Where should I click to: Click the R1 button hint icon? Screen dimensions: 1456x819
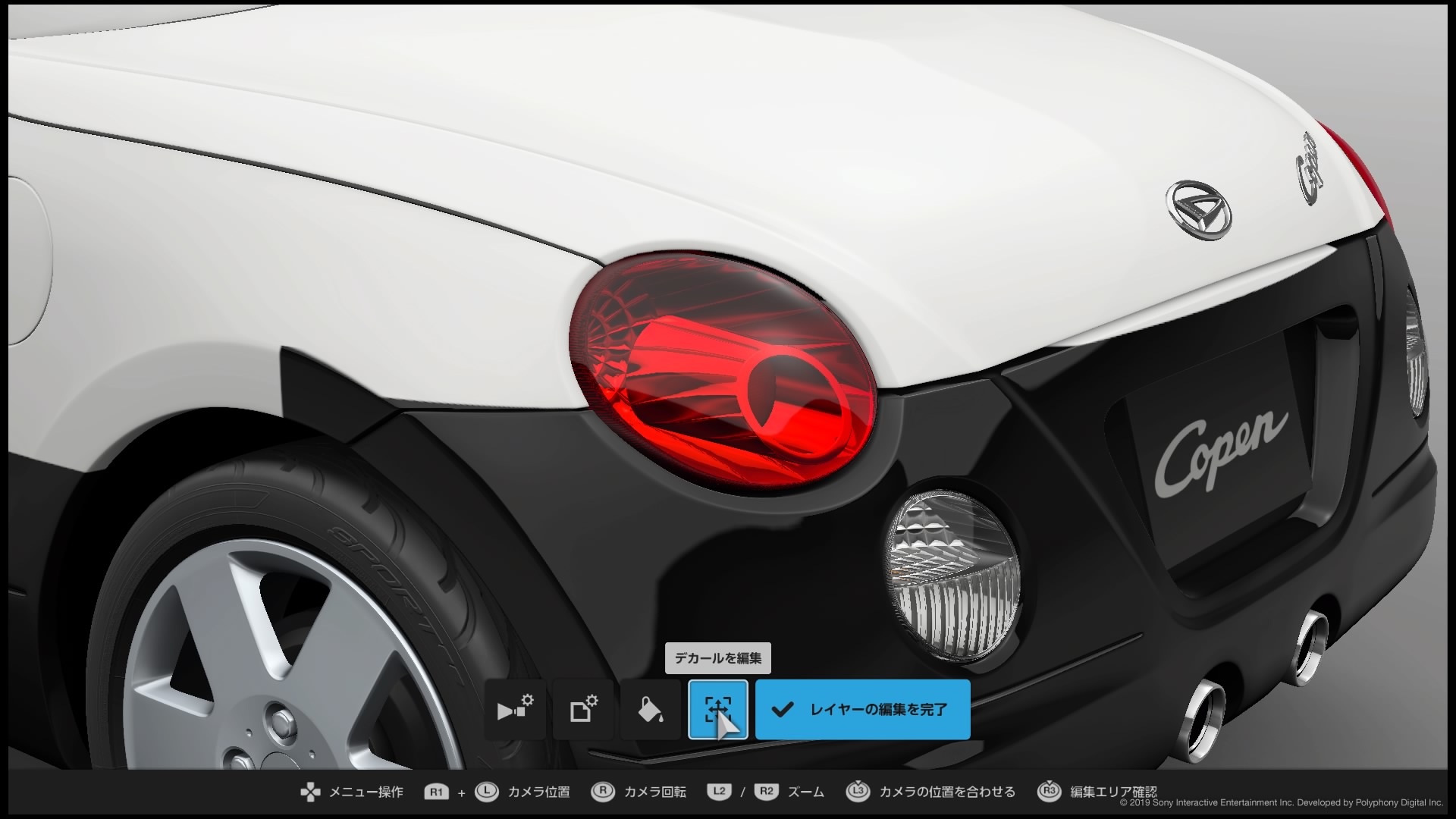(x=436, y=792)
